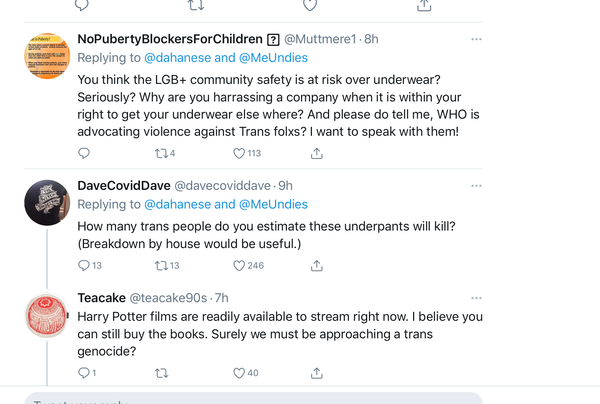This screenshot has height=404, width=600.
Task: Reply to Teacake's Harry Potter tweet
Action: [84, 373]
